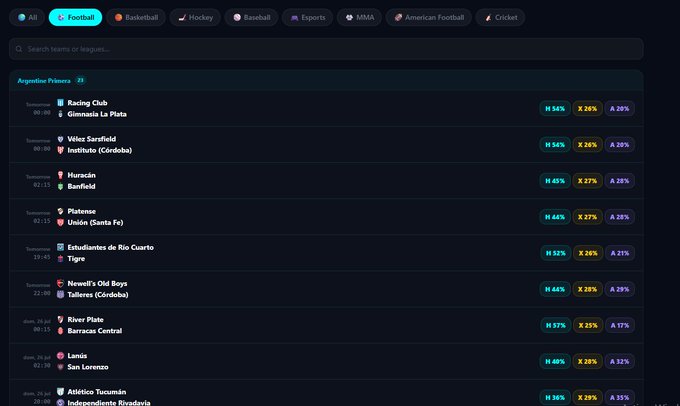Click the Argentine Primera match count badge
The width and height of the screenshot is (680, 406).
pos(80,80)
